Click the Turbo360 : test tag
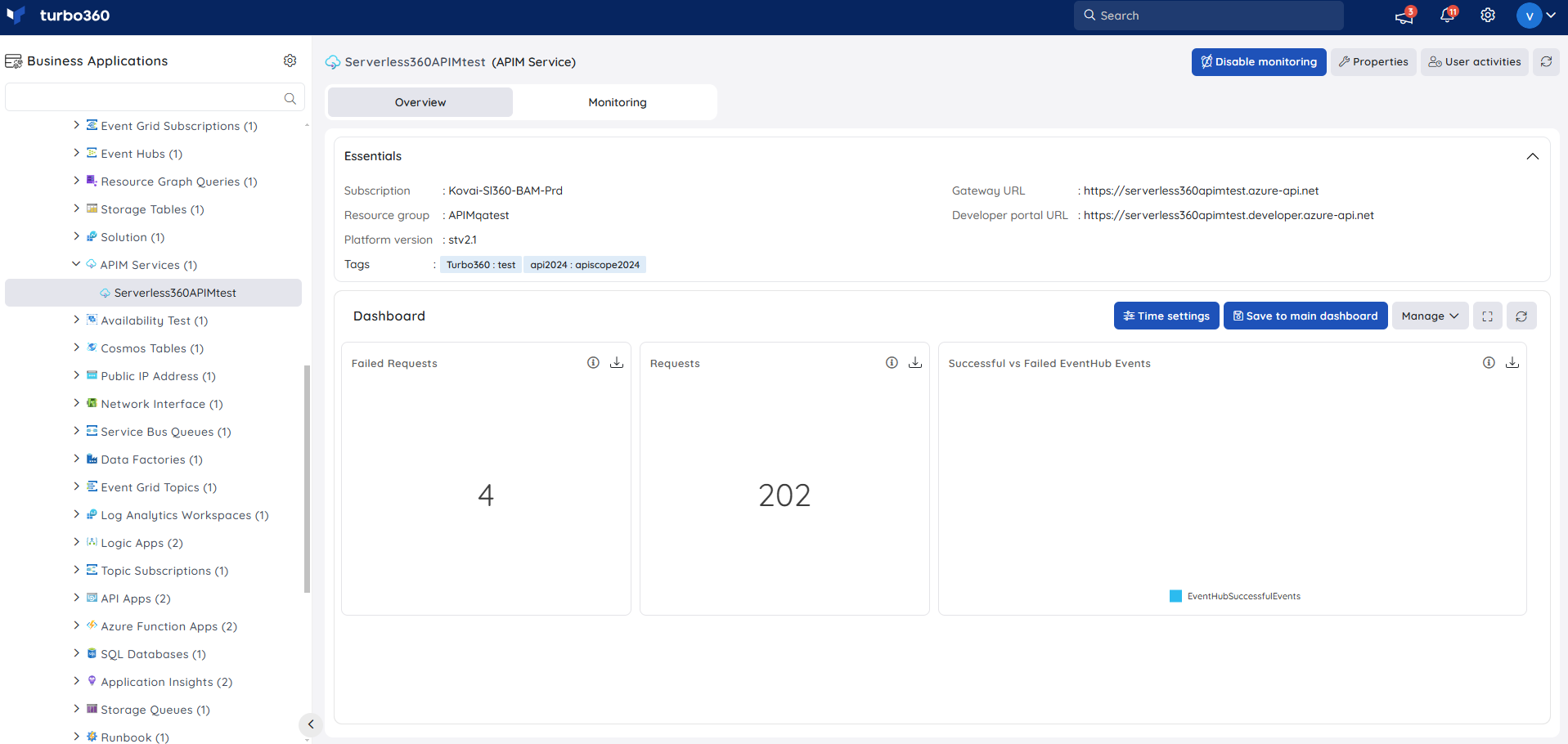 (481, 265)
